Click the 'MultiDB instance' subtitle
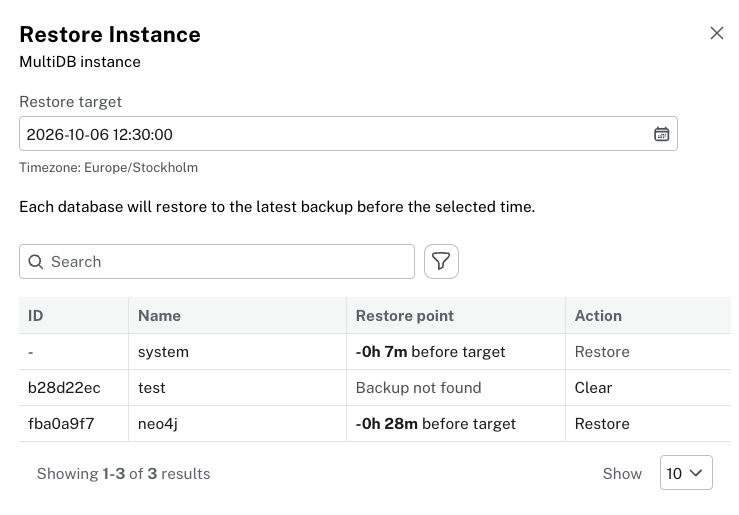739x515 pixels. (x=80, y=62)
